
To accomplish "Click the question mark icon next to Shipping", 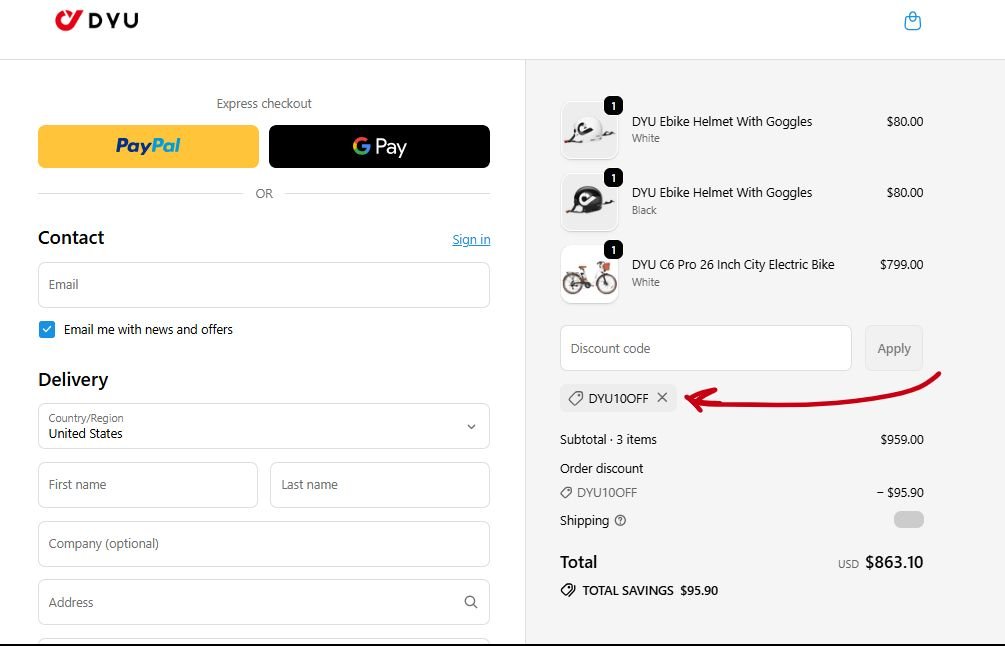I will [x=620, y=521].
